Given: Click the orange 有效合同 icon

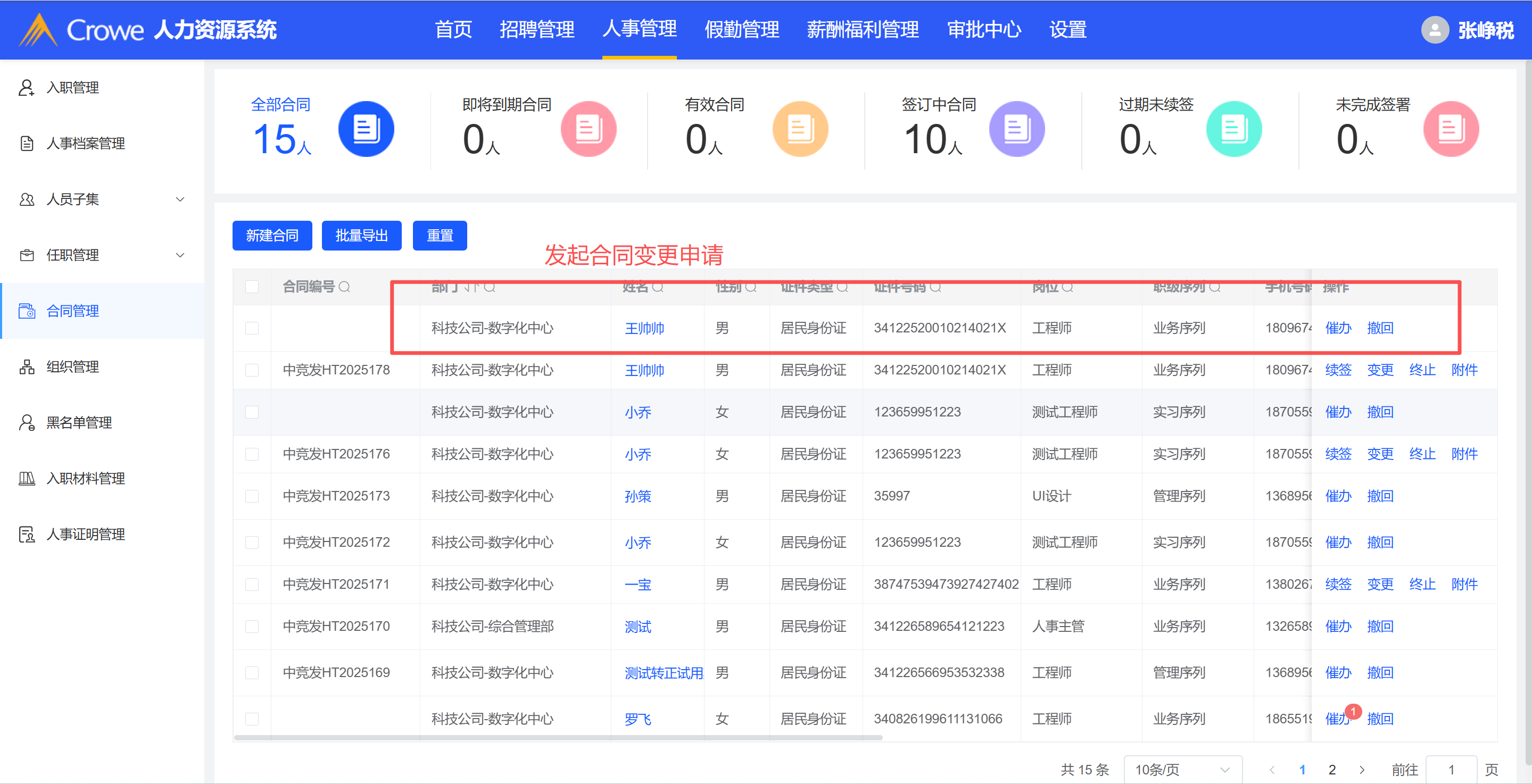Looking at the screenshot, I should (800, 129).
